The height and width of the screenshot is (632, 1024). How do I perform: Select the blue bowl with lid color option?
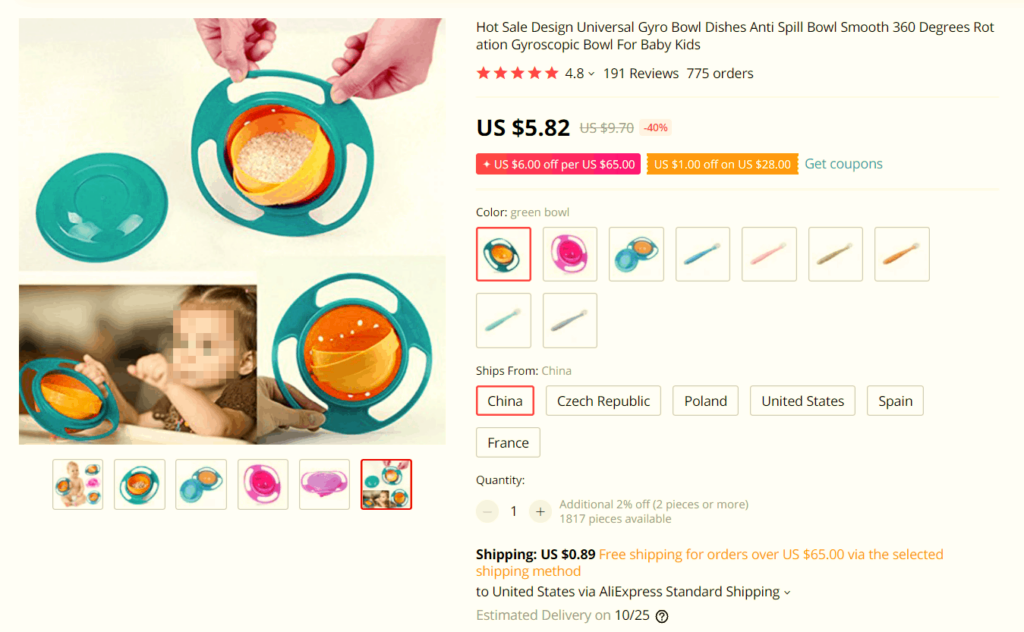[636, 254]
